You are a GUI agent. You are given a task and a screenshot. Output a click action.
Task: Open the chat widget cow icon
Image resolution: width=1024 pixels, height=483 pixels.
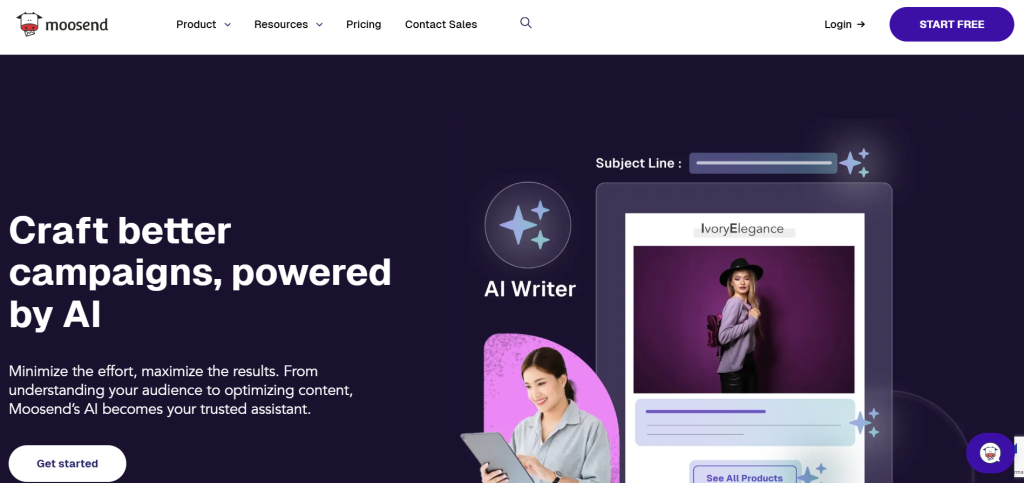pos(990,453)
